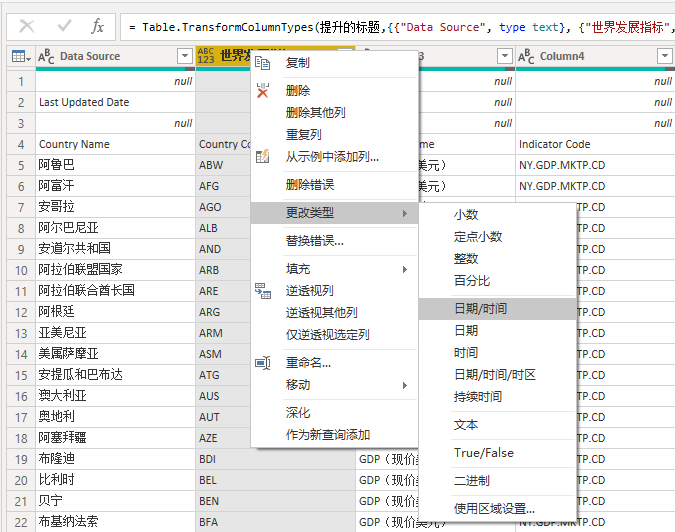The width and height of the screenshot is (675, 532).
Task: Click the ABC type icon of Column4
Action: tap(527, 57)
